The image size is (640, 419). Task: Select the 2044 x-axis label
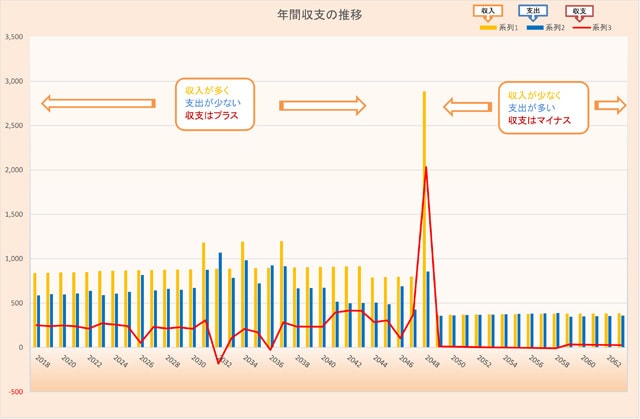point(380,361)
